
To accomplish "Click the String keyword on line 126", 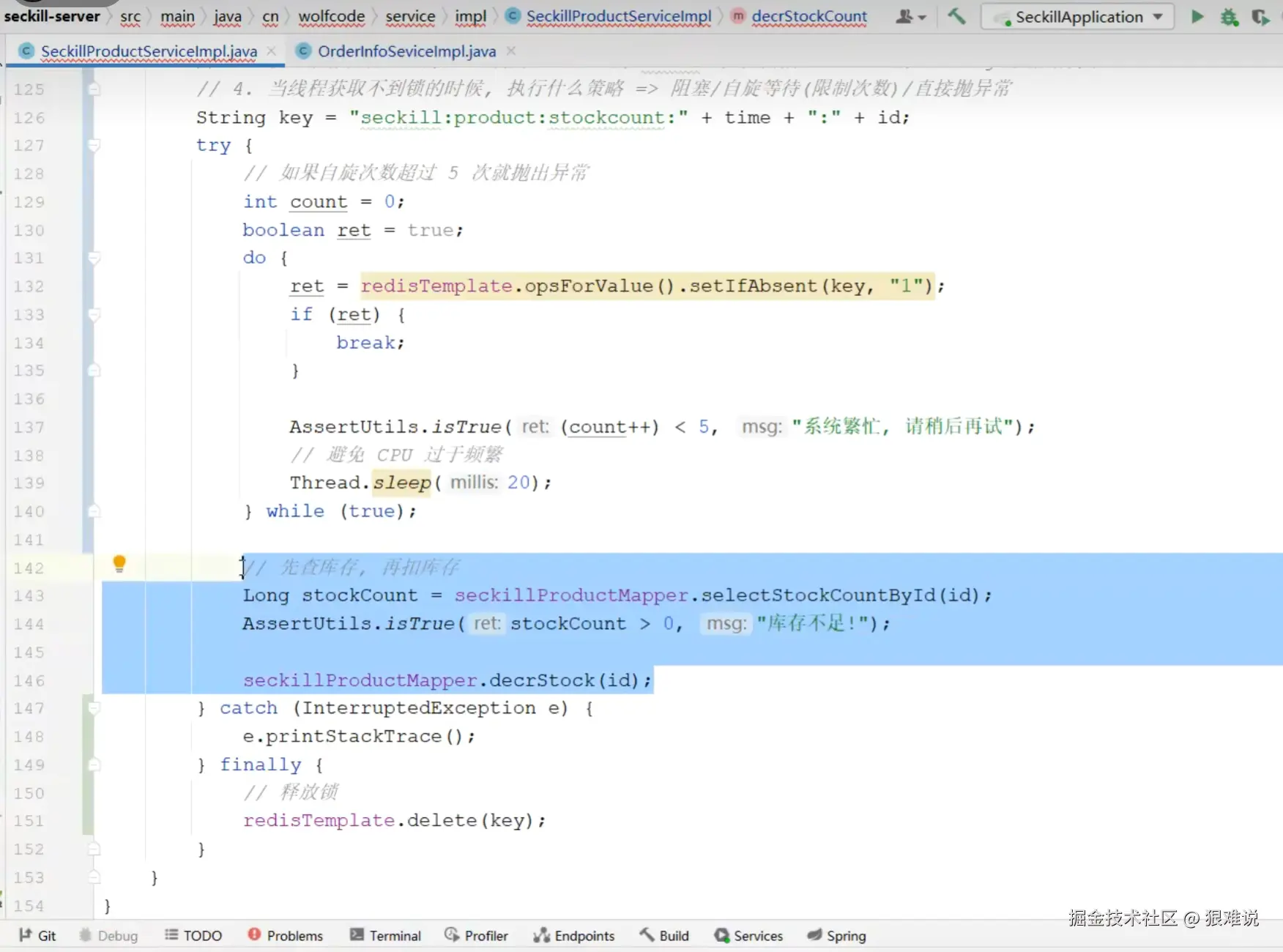I will [x=231, y=118].
